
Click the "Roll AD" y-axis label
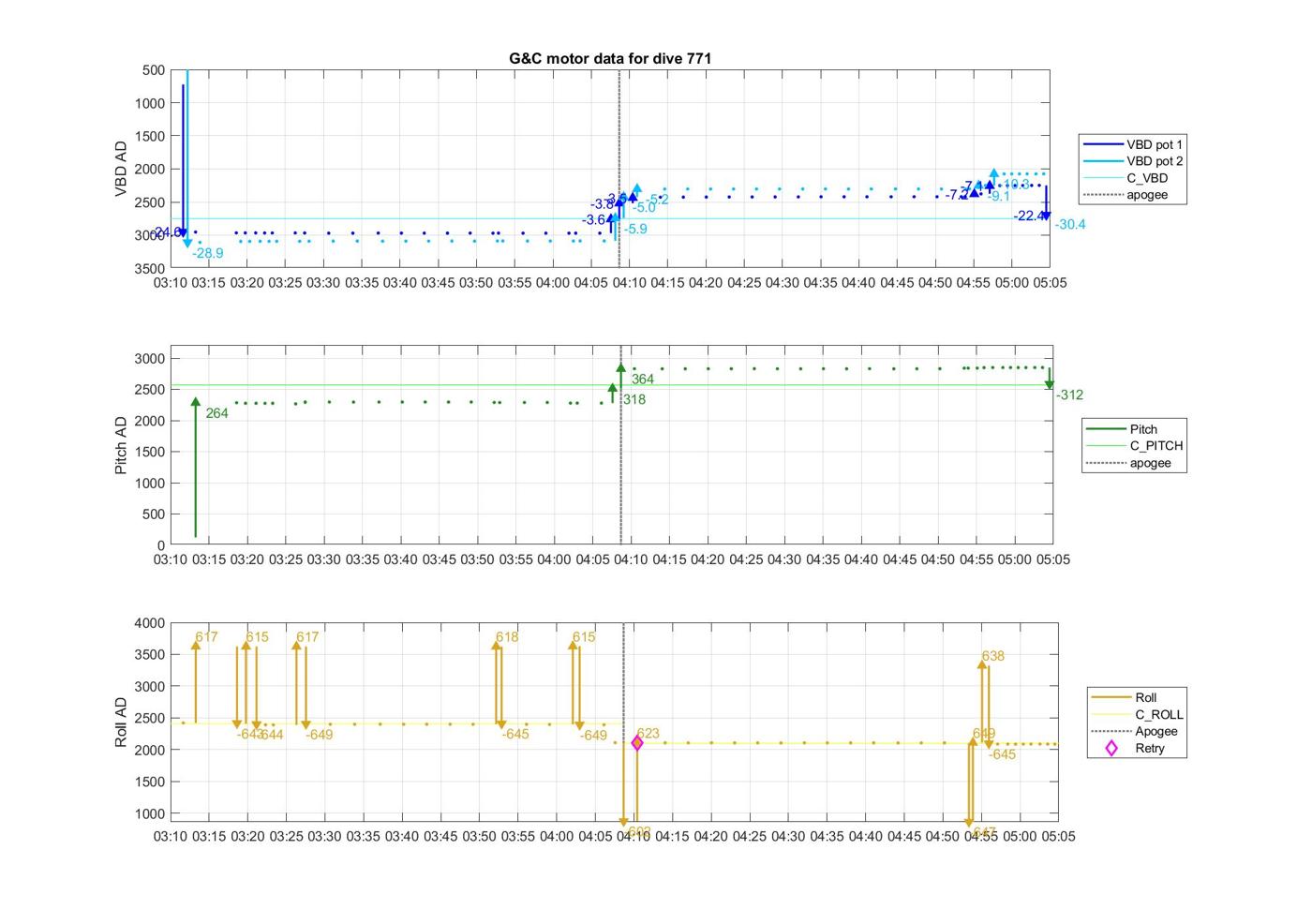[121, 722]
